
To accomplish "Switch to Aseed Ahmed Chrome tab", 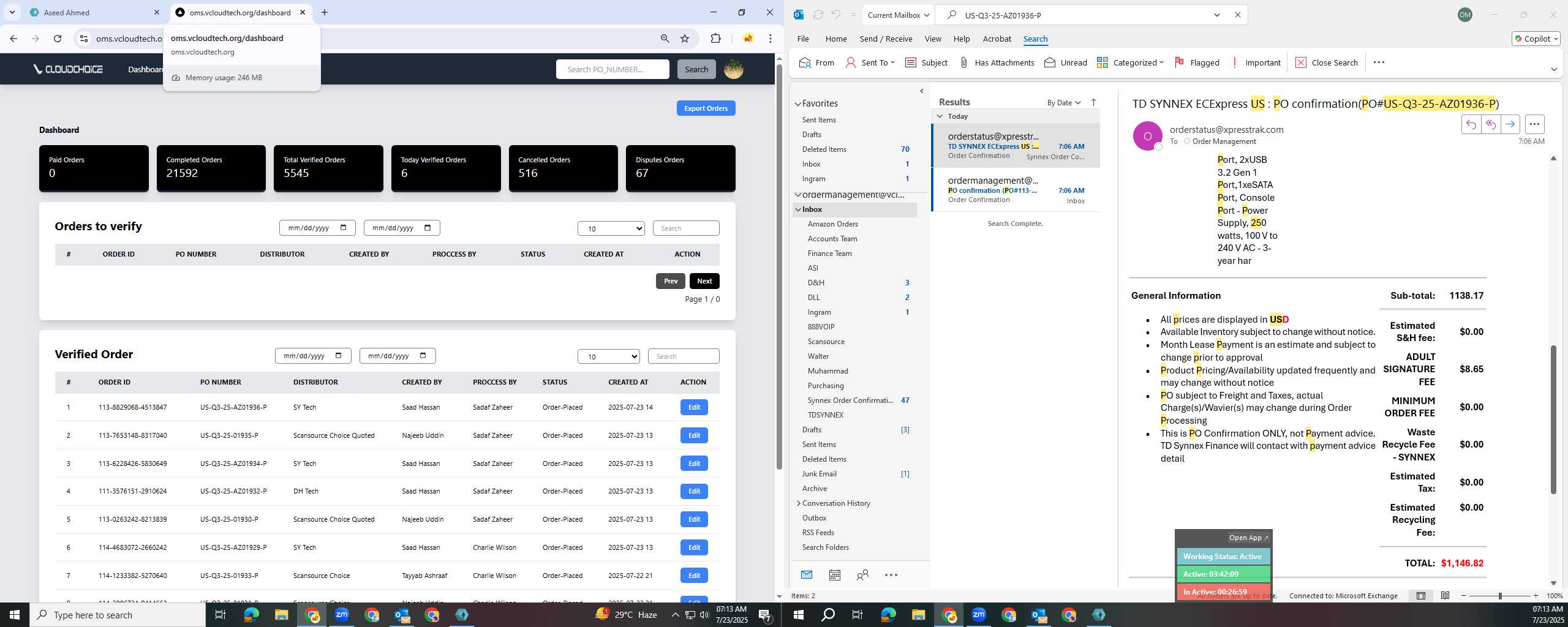I will [94, 12].
